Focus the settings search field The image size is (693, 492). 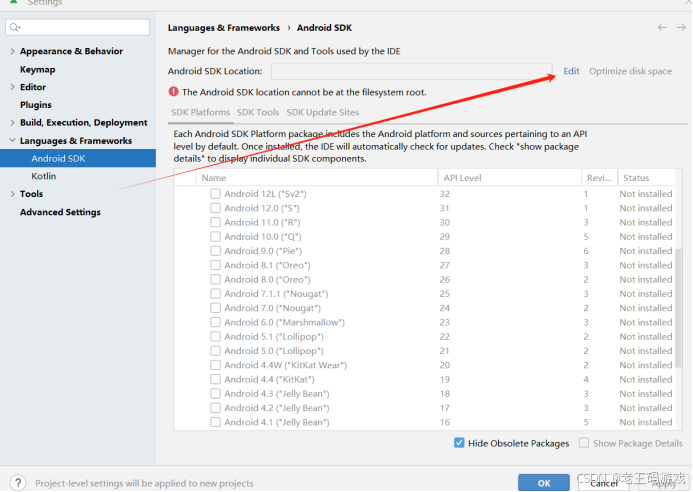pos(78,27)
